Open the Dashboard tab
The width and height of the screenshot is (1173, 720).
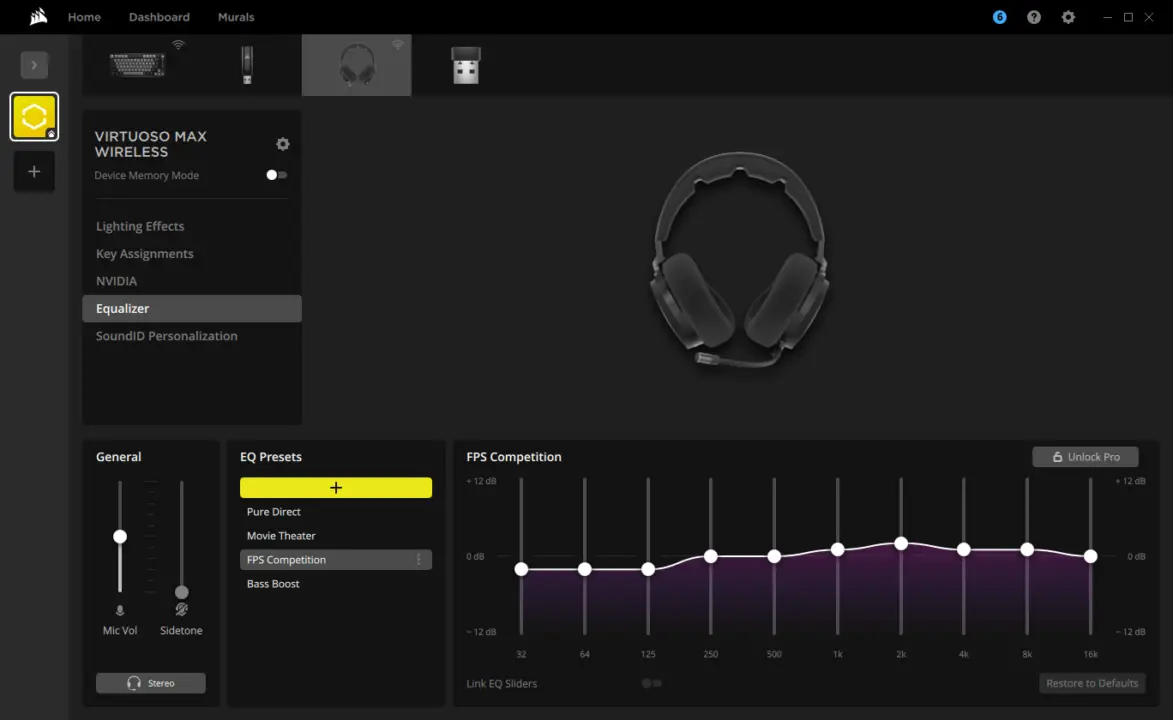159,17
